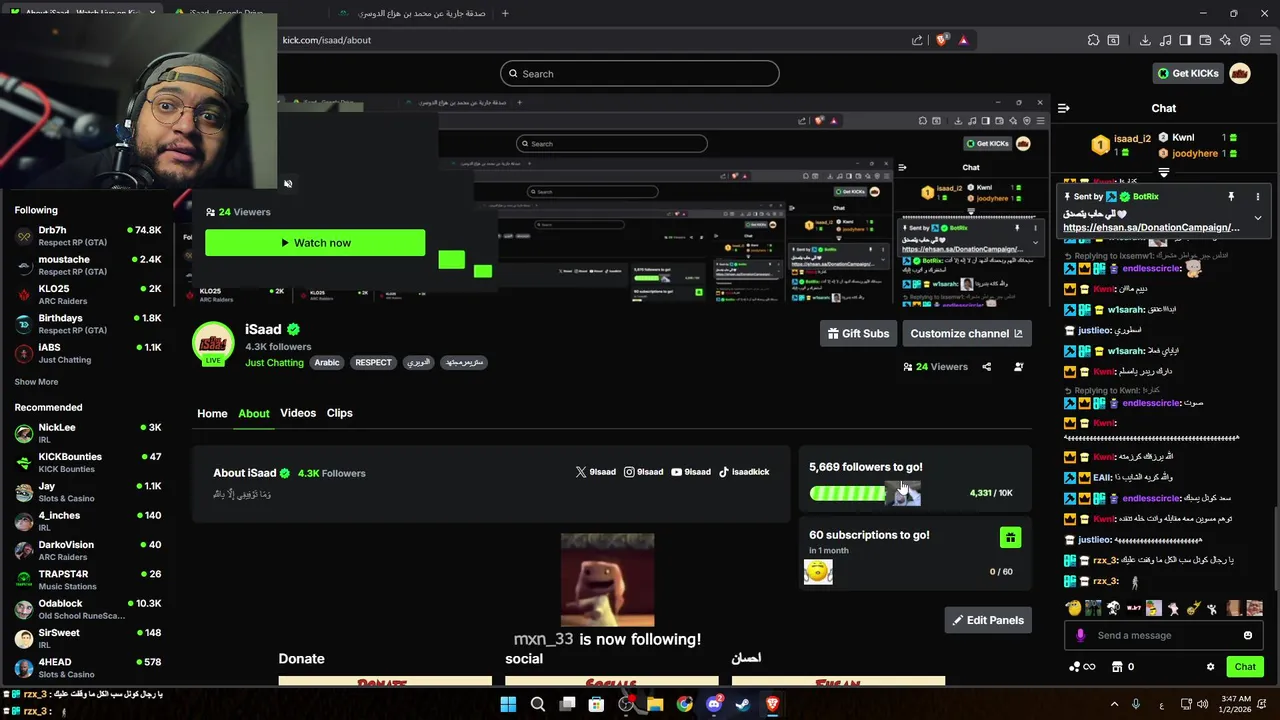Open the Clips channel tab
Screen dimensions: 1280x720
click(340, 413)
